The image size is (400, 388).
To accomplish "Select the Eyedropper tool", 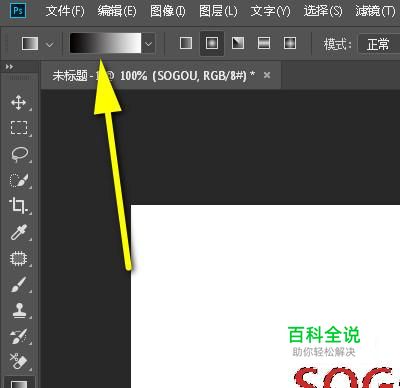I will click(x=19, y=232).
